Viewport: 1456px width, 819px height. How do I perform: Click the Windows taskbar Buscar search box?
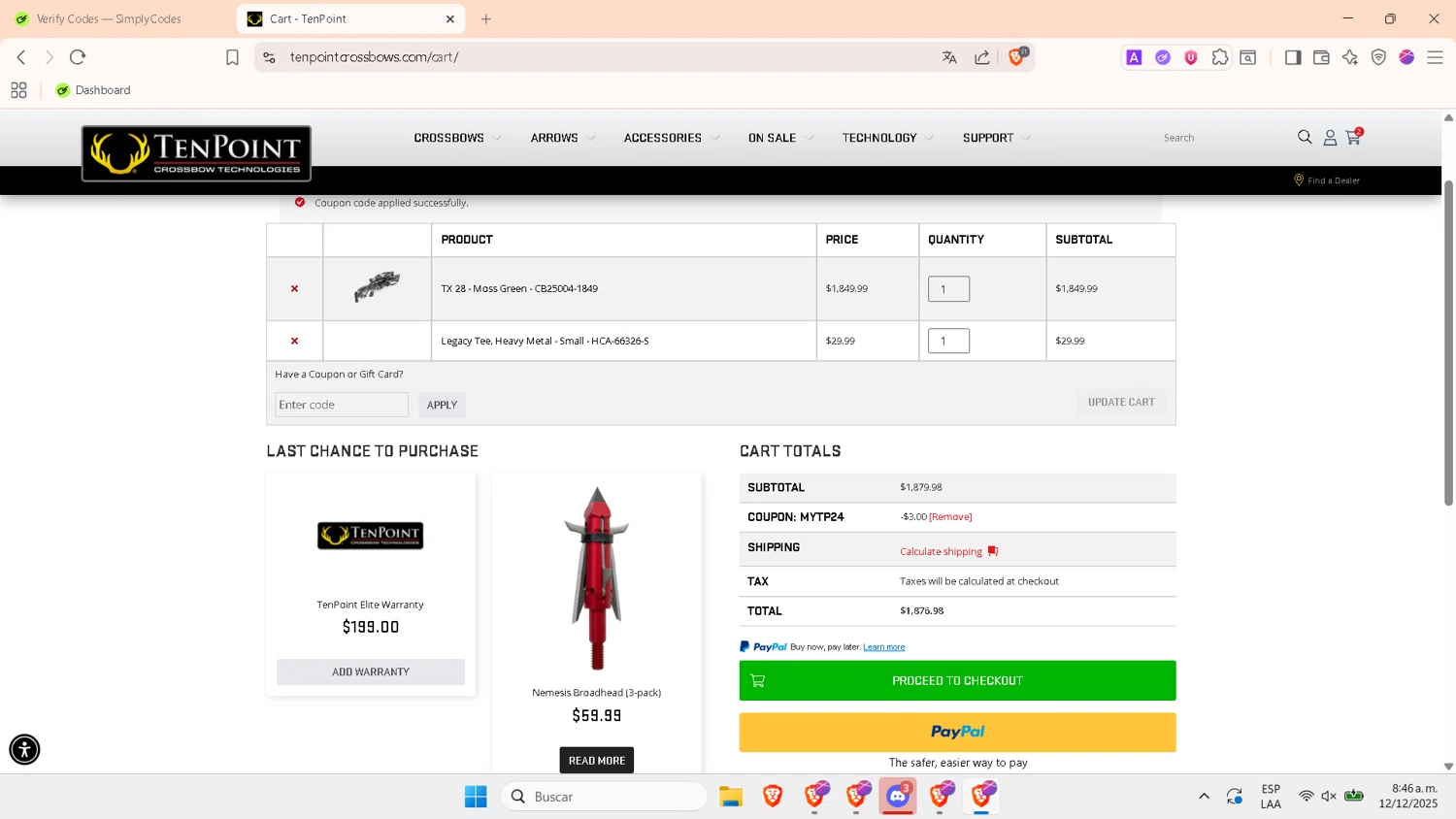point(604,797)
